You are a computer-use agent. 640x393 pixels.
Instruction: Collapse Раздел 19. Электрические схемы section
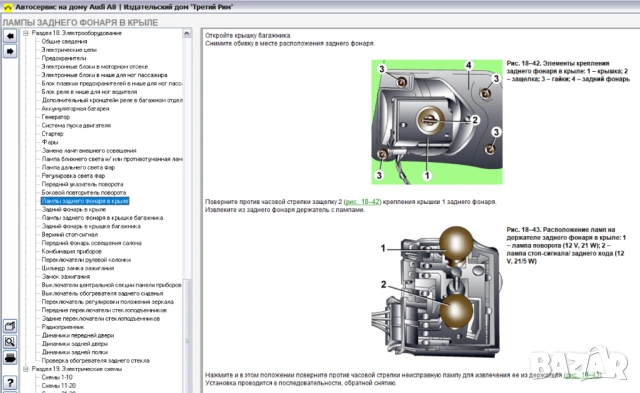[x=26, y=369]
